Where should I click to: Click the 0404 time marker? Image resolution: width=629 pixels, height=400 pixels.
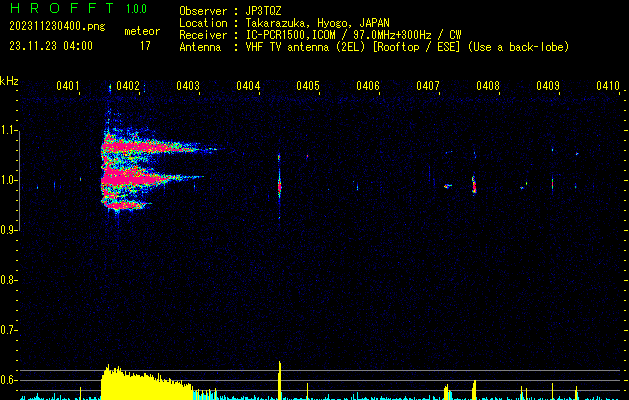click(248, 87)
